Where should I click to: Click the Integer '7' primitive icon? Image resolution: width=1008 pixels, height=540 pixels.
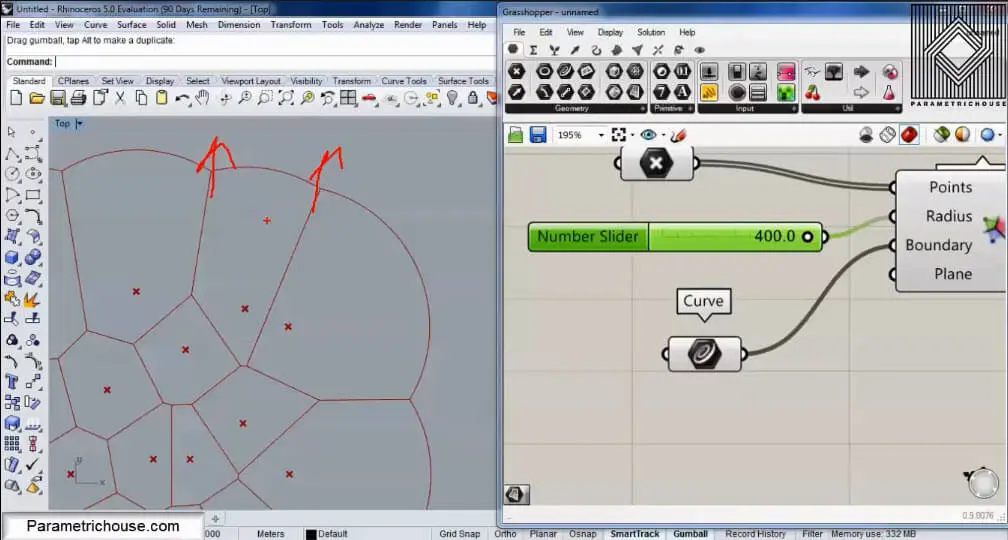[662, 93]
